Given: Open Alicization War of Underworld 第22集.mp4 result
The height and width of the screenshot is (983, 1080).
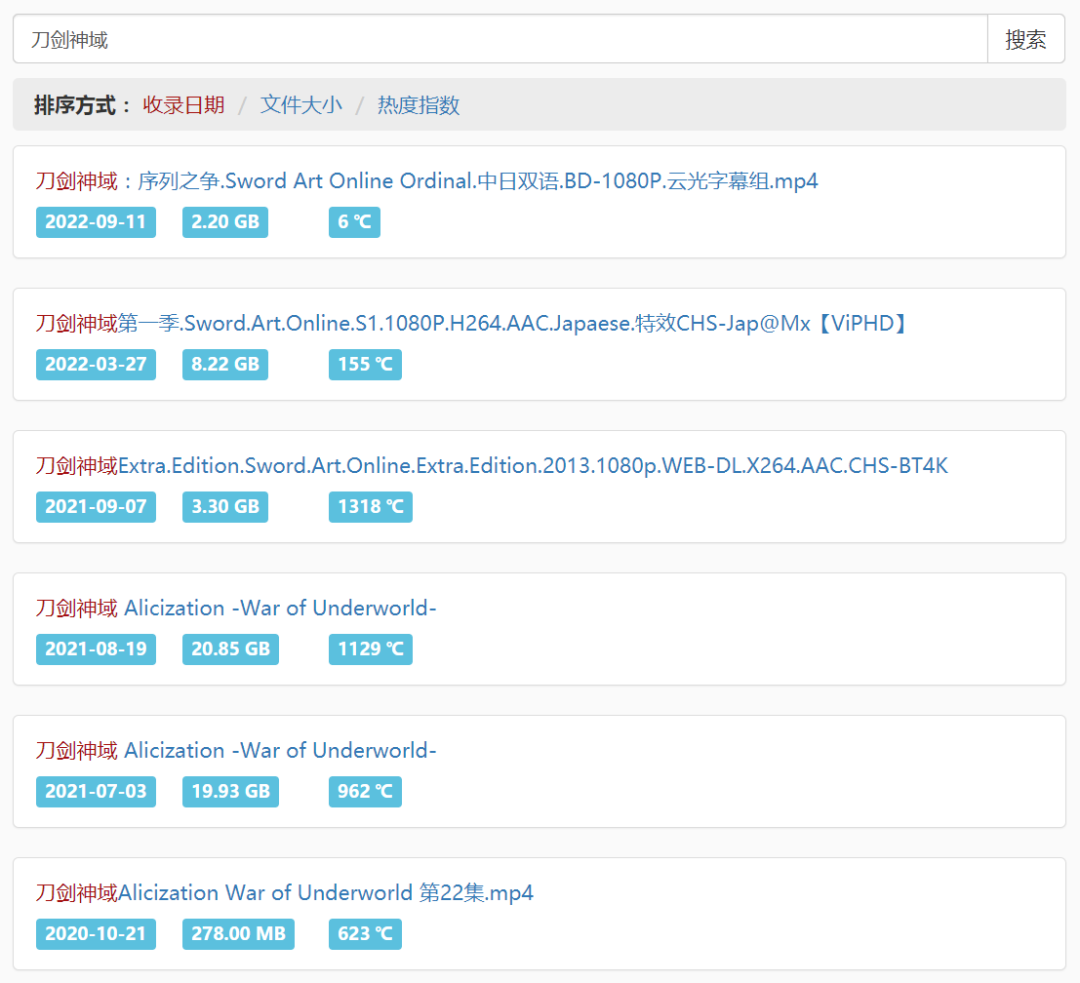Looking at the screenshot, I should 284,893.
